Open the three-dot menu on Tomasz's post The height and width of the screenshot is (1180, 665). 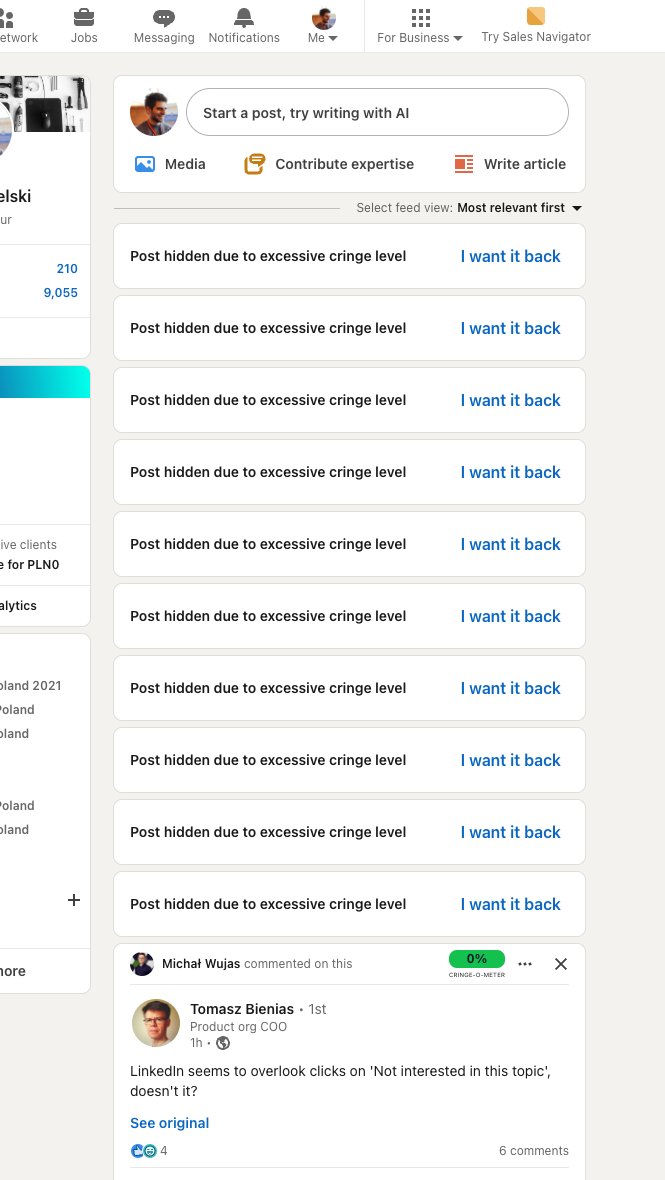pos(525,964)
